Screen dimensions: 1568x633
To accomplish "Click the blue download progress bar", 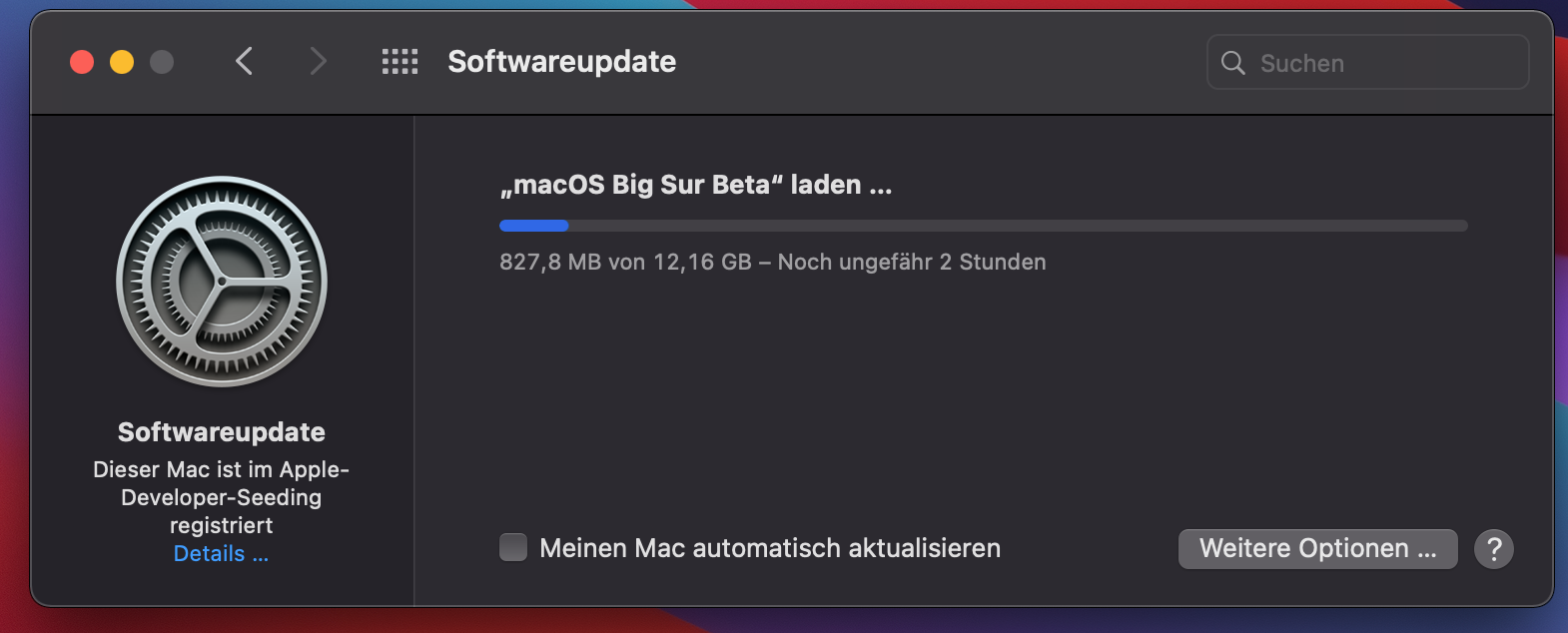I will click(983, 226).
